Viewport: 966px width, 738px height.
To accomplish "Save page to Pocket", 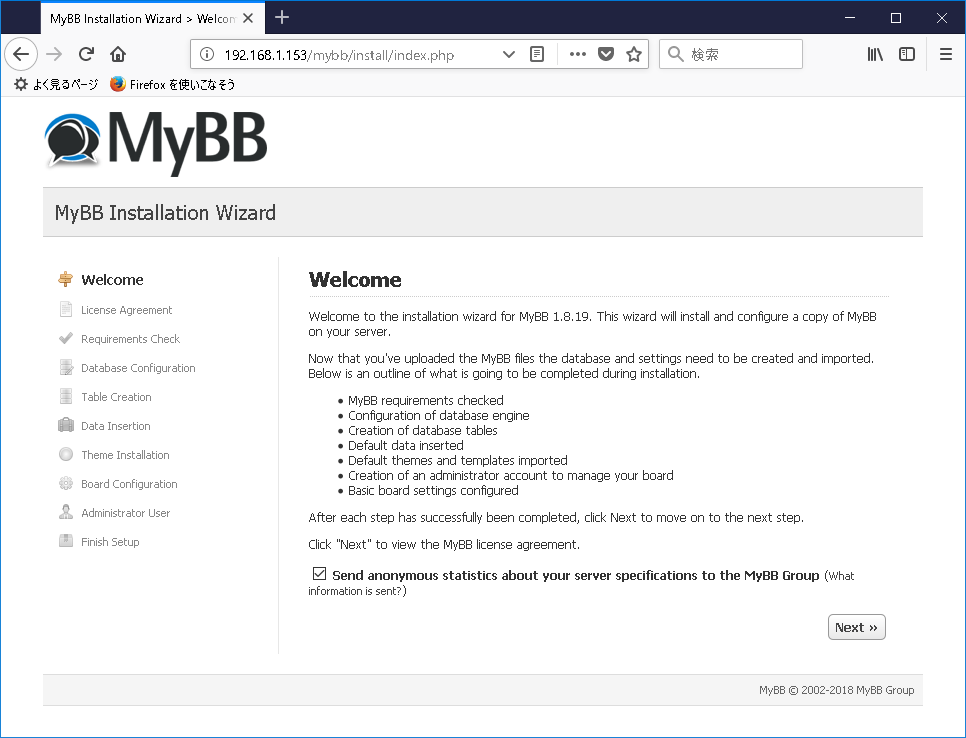I will tap(606, 54).
